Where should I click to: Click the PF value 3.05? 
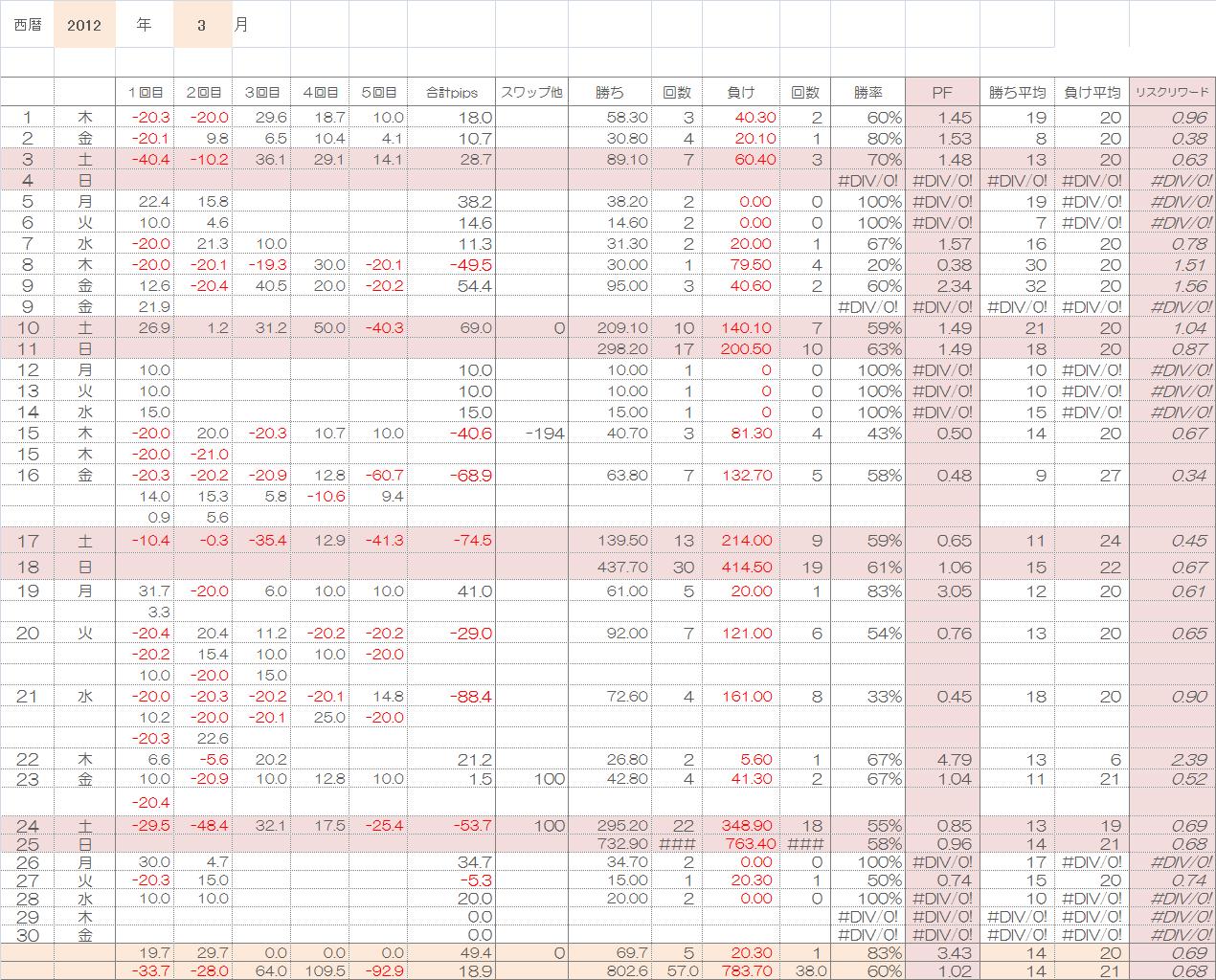click(942, 590)
